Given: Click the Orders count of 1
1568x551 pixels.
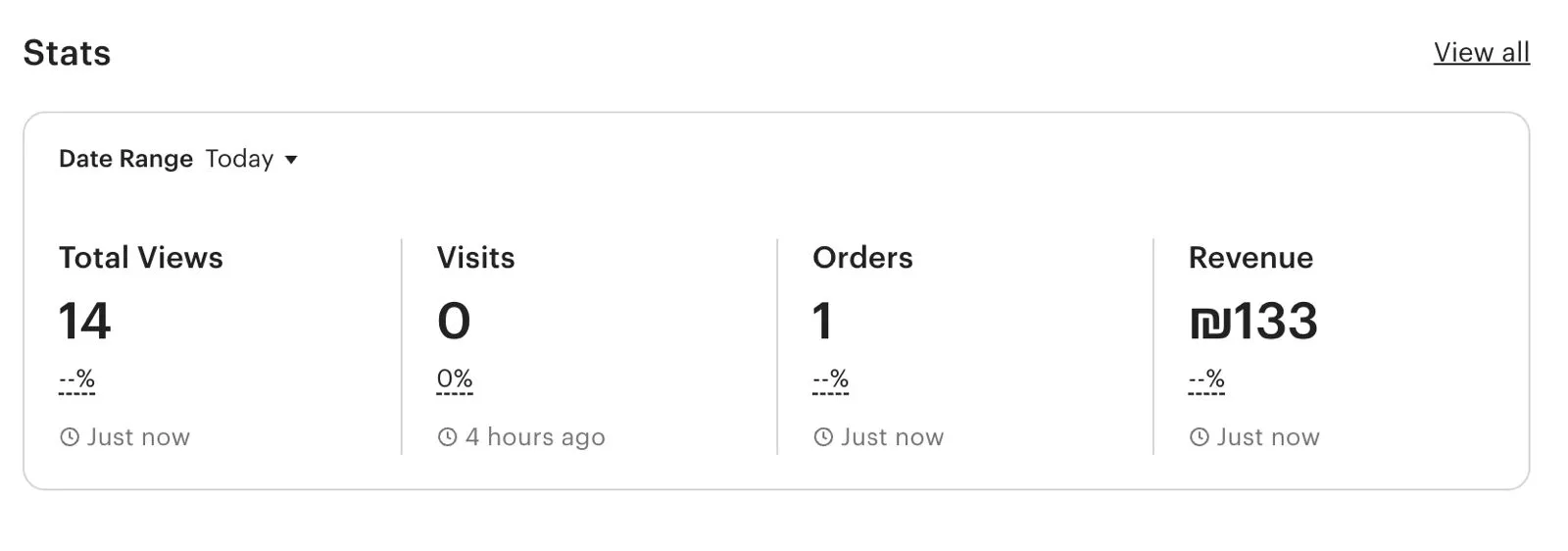Looking at the screenshot, I should coord(823,322).
